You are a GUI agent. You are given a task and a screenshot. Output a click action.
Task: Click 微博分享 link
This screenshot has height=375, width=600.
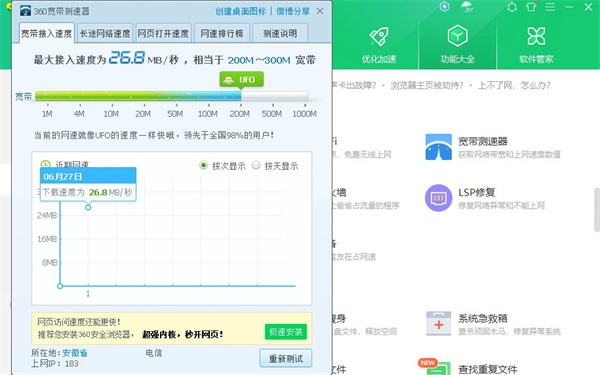pyautogui.click(x=293, y=11)
